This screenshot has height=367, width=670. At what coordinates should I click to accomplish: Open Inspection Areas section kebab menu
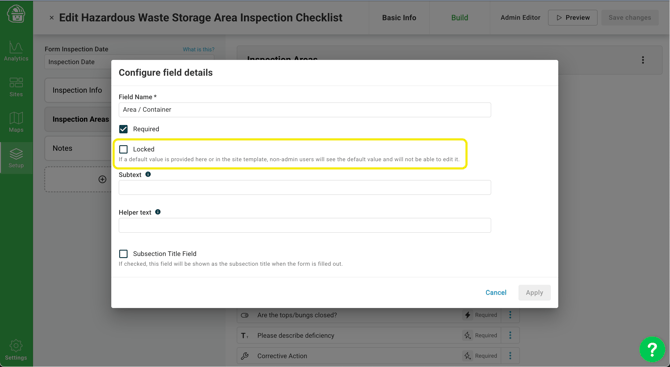point(643,60)
